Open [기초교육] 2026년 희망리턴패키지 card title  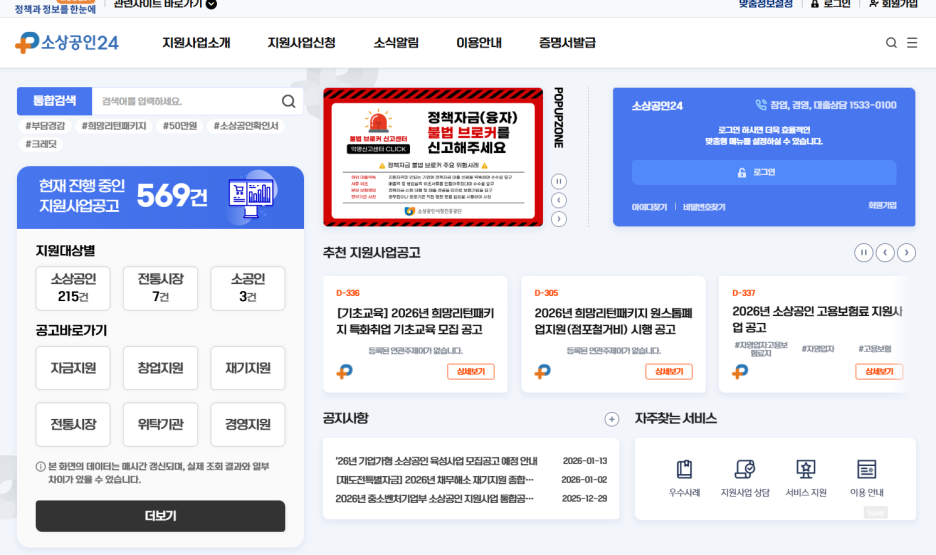[415, 321]
